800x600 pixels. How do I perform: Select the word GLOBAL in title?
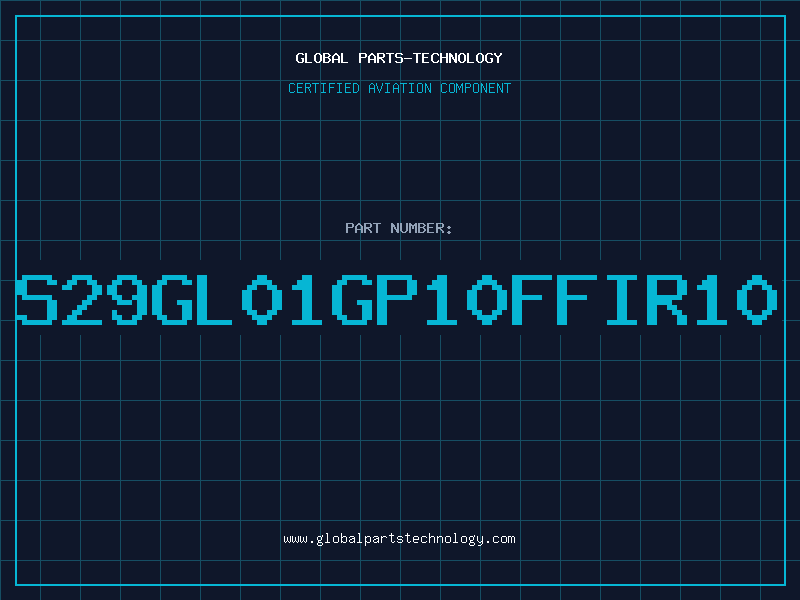[322, 58]
